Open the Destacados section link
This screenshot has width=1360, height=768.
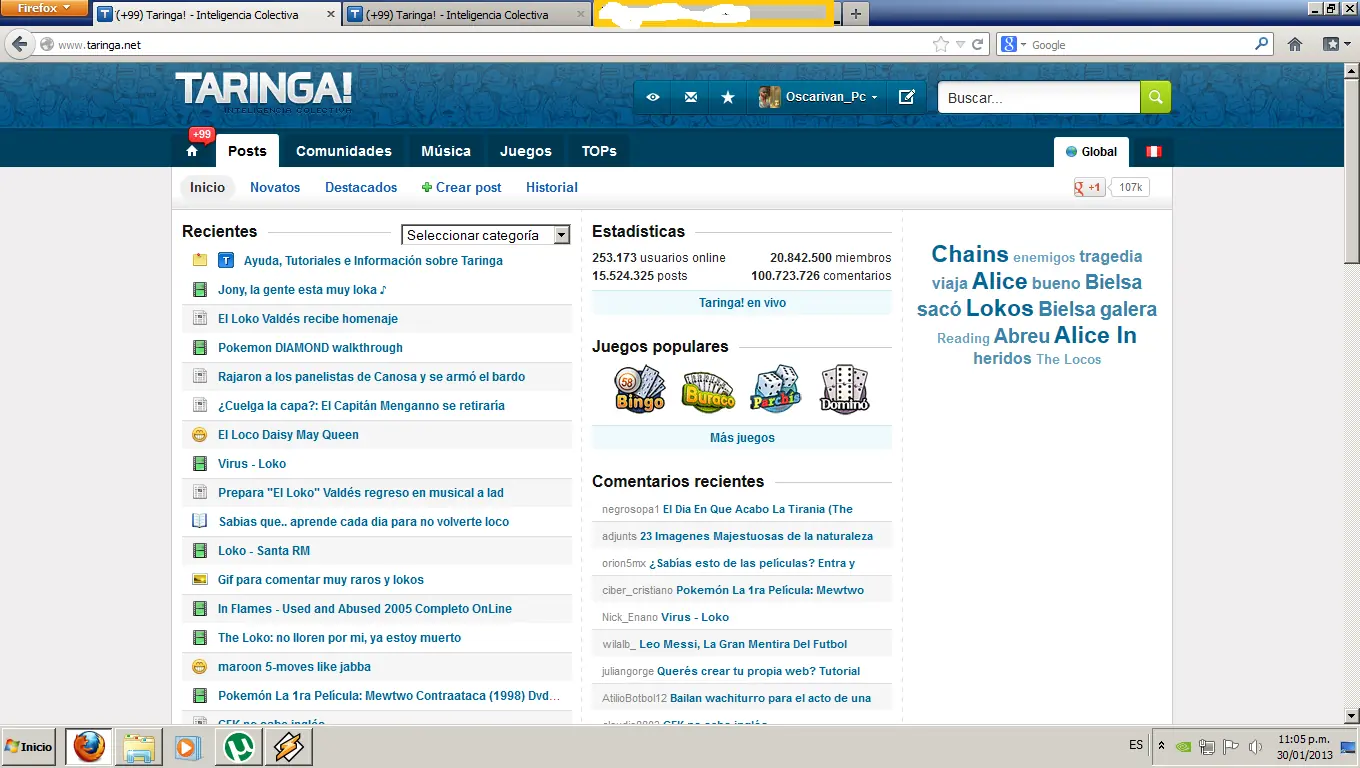pos(361,187)
